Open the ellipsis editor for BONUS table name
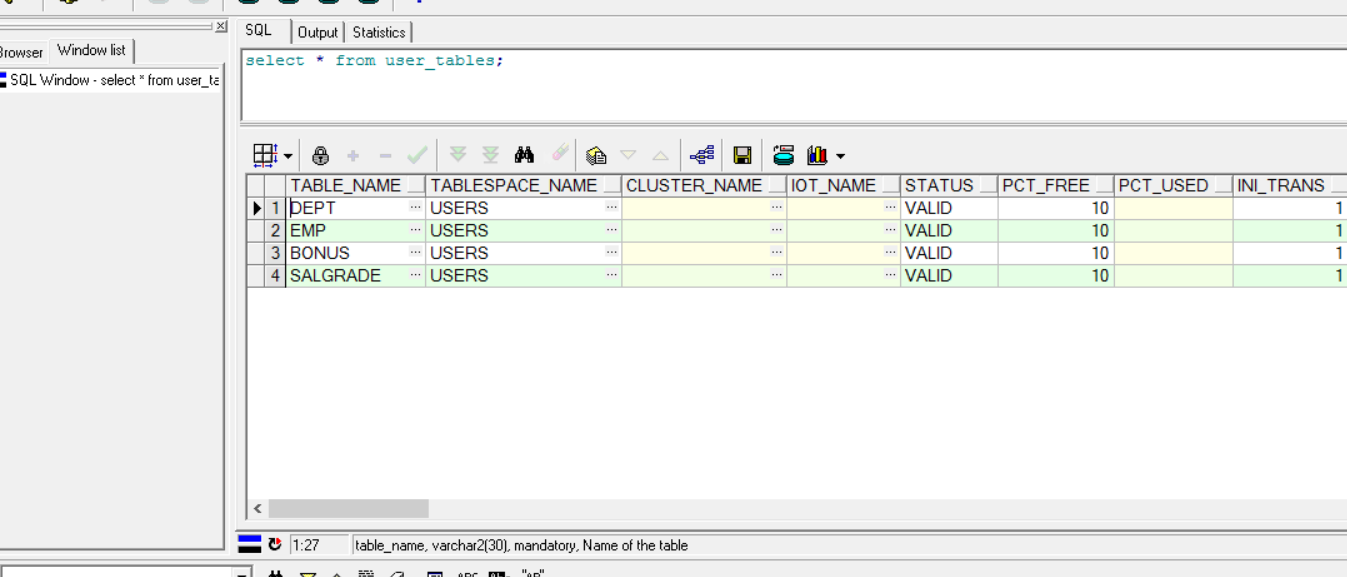This screenshot has width=1347, height=577. 415,252
